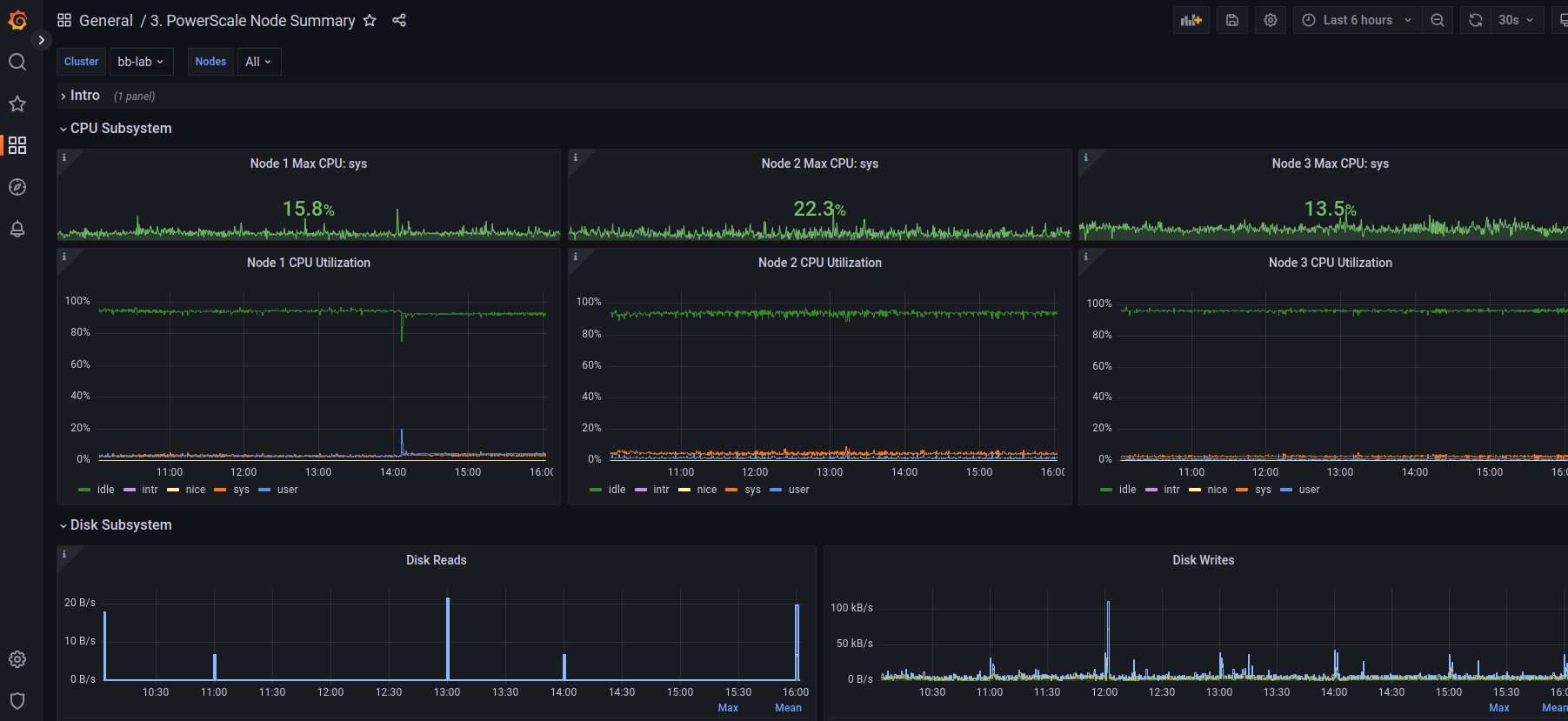Open Node 3 Max CPU: sys panel menu
Viewport: 1568px width, 721px height.
click(1331, 164)
